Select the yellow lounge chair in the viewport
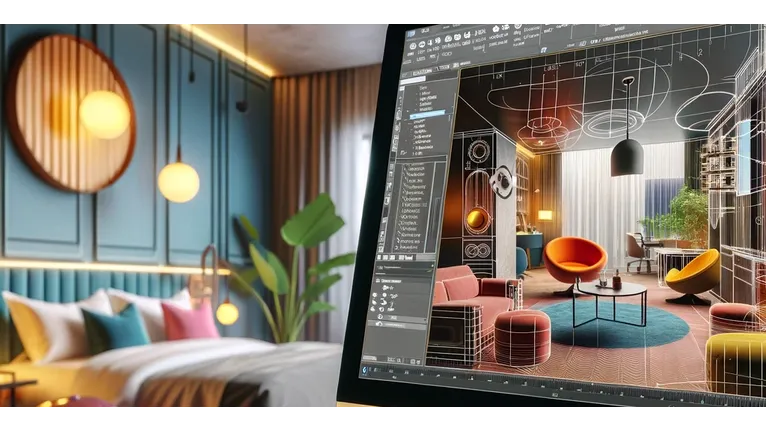 (693, 276)
